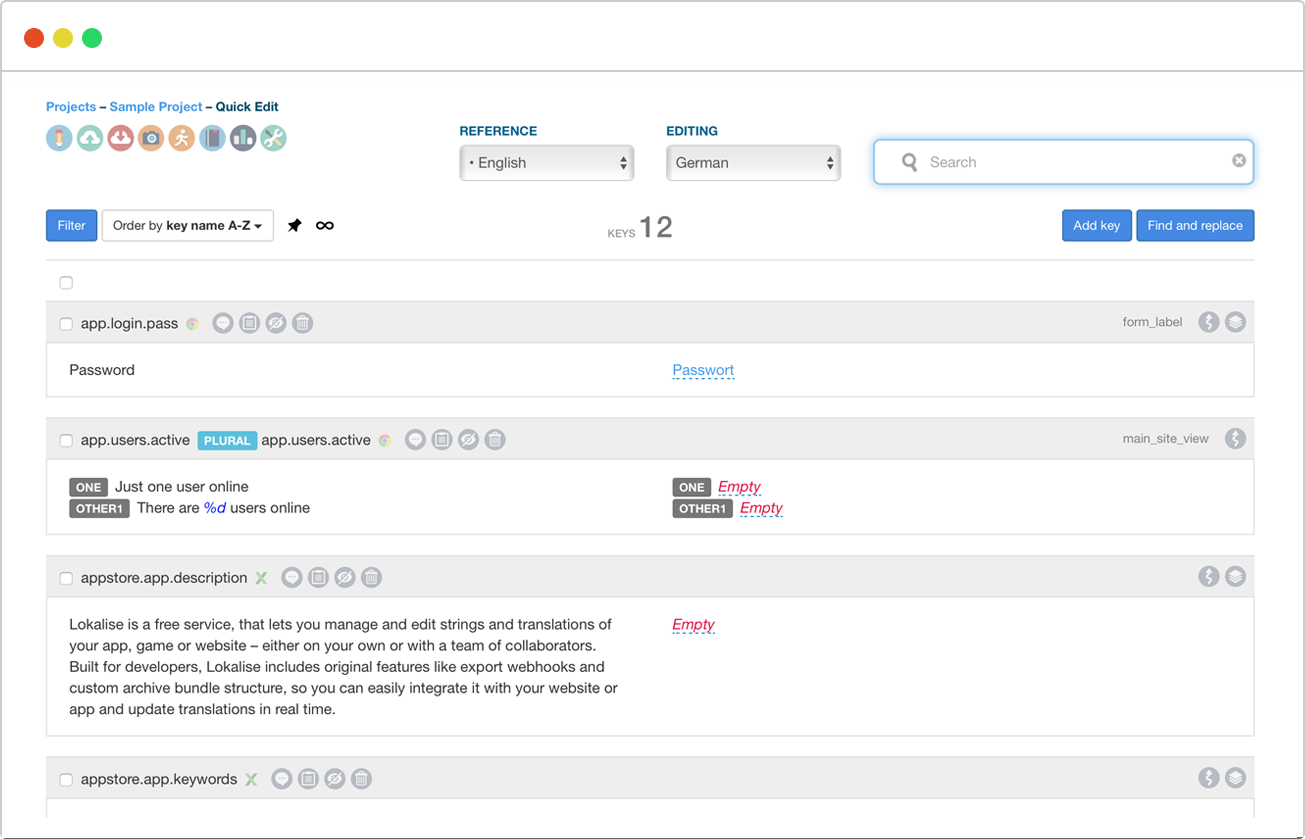Image resolution: width=1305 pixels, height=839 pixels.
Task: Open the camera screenshots icon
Action: [151, 138]
